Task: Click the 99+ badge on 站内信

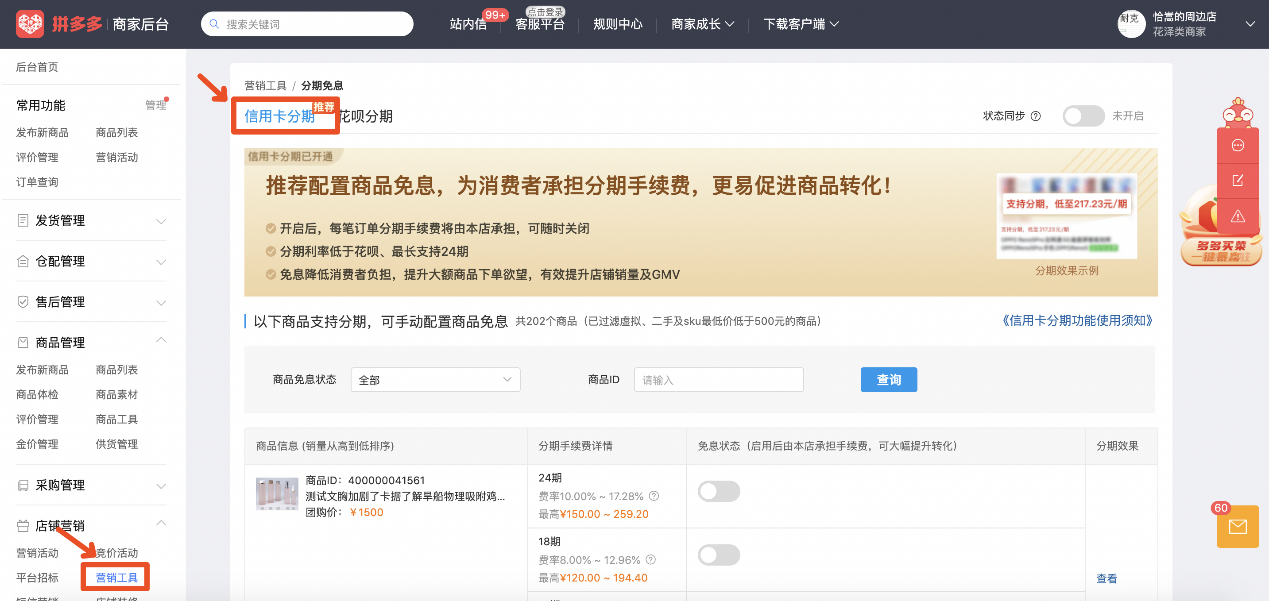Action: [x=495, y=14]
